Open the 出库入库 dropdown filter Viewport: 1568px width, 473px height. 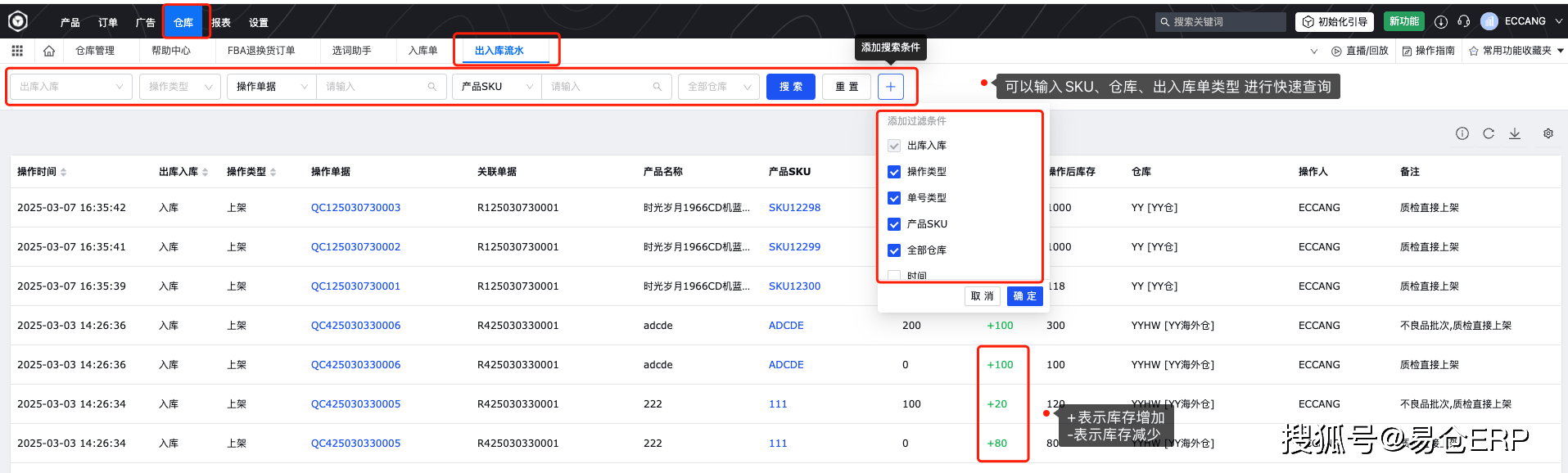coord(71,87)
